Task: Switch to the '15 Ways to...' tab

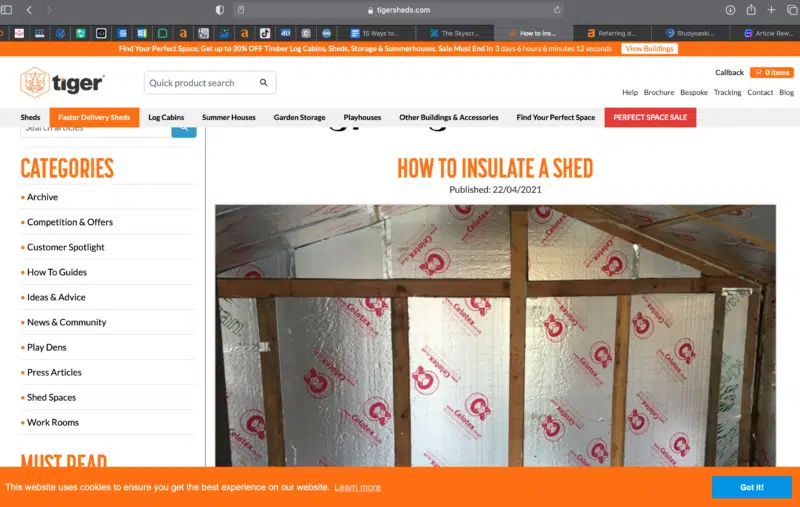Action: point(375,33)
